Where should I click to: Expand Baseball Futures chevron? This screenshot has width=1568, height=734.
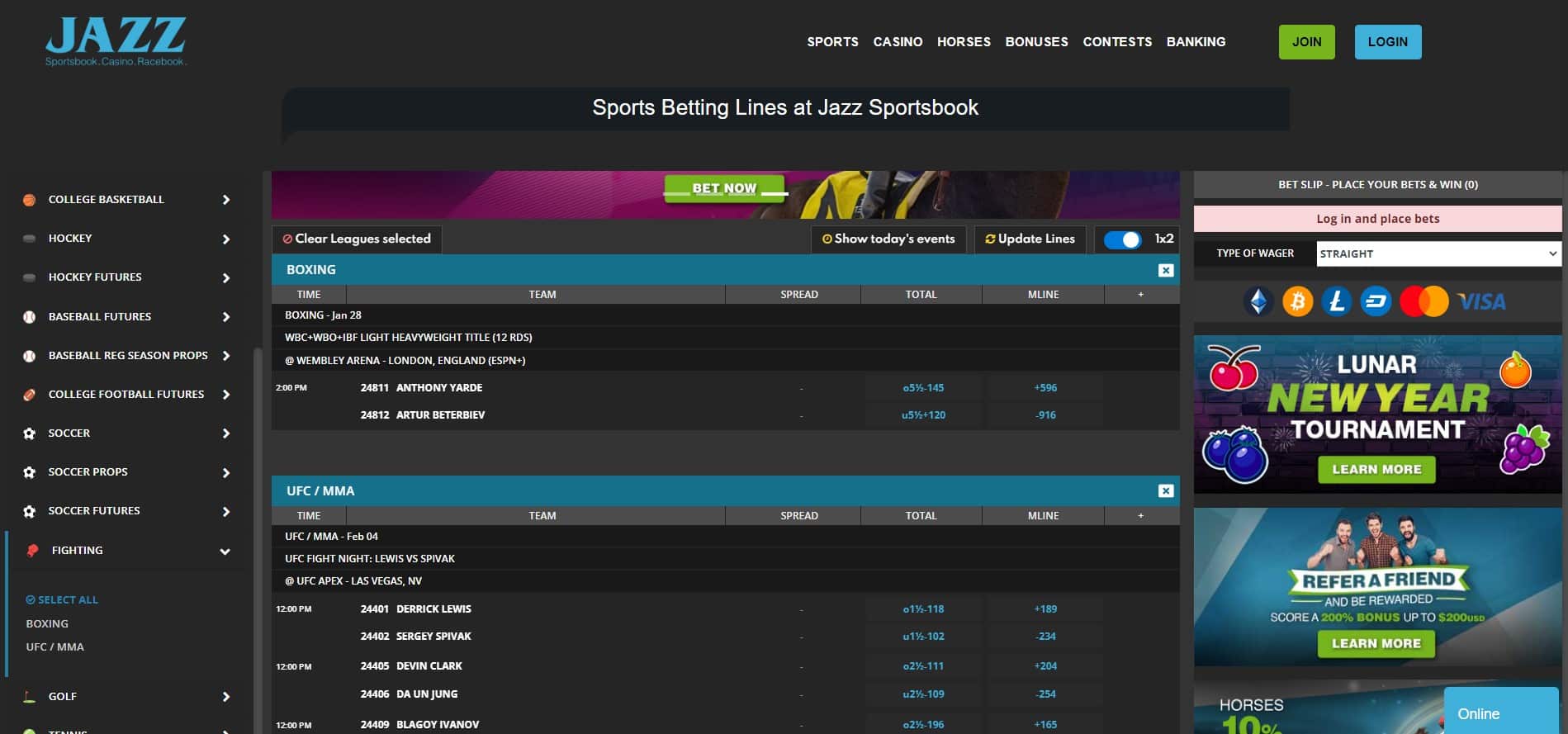point(225,317)
